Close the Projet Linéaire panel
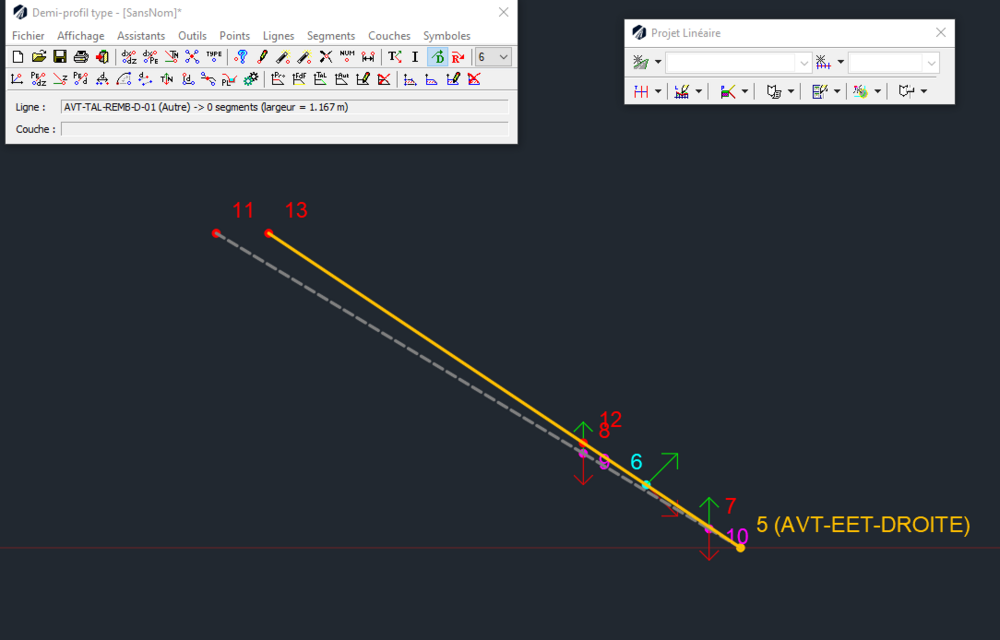This screenshot has width=1000, height=640. coord(941,33)
